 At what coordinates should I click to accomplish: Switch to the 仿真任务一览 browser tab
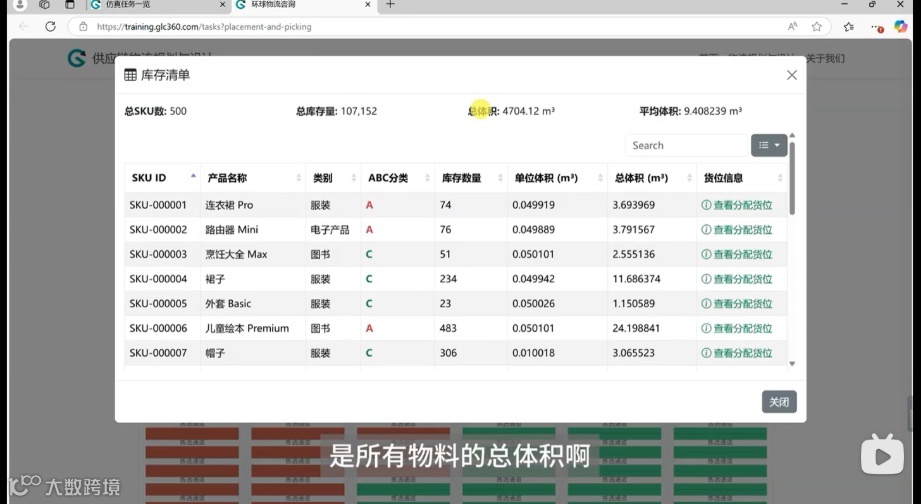point(157,5)
